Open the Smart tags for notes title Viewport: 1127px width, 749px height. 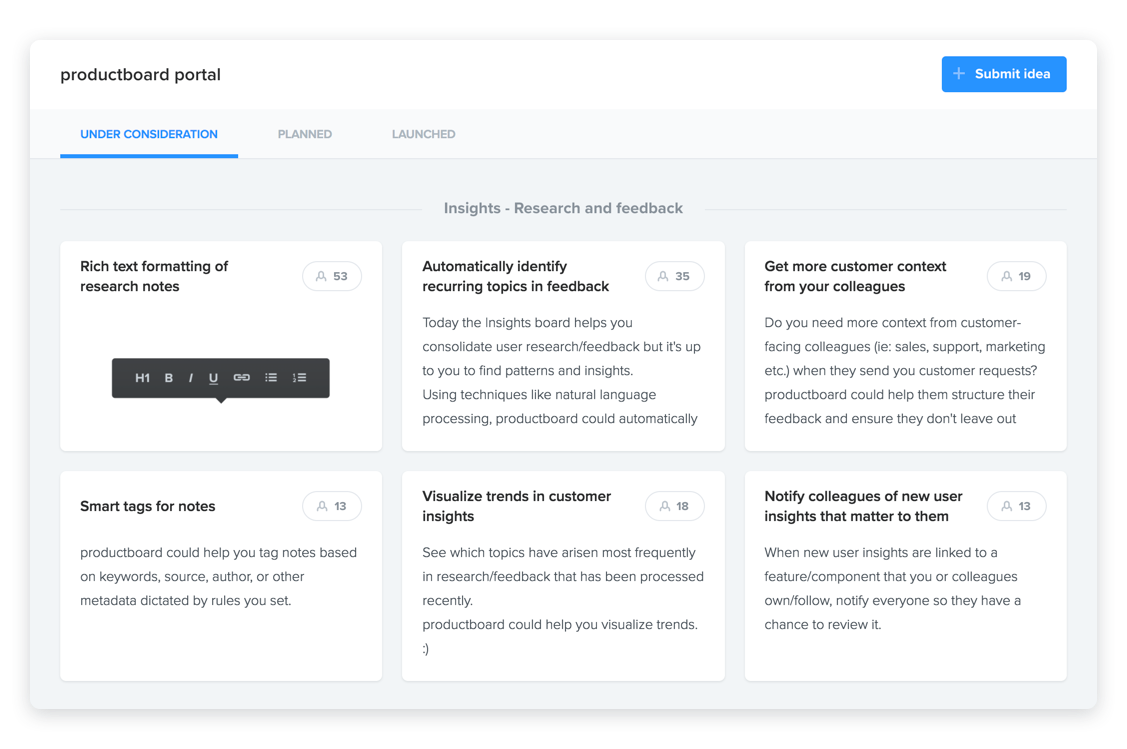coord(147,506)
